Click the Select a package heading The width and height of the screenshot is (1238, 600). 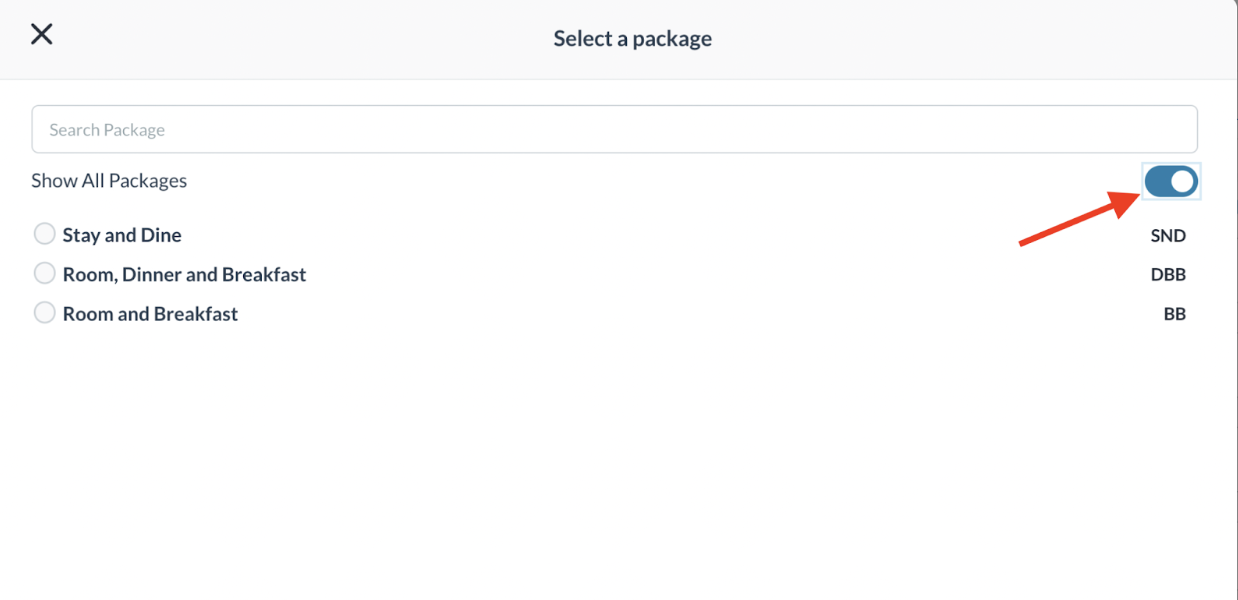click(x=632, y=39)
